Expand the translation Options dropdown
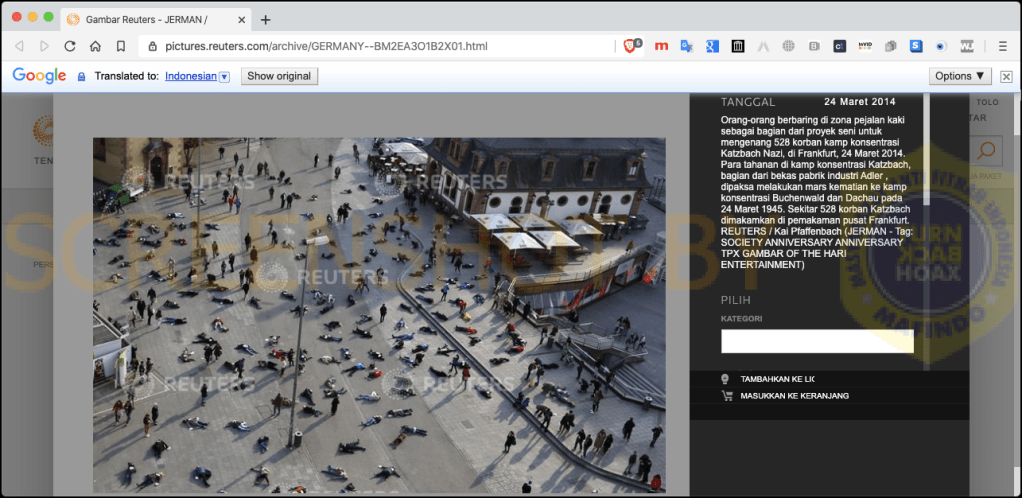Image resolution: width=1022 pixels, height=498 pixels. [x=960, y=76]
